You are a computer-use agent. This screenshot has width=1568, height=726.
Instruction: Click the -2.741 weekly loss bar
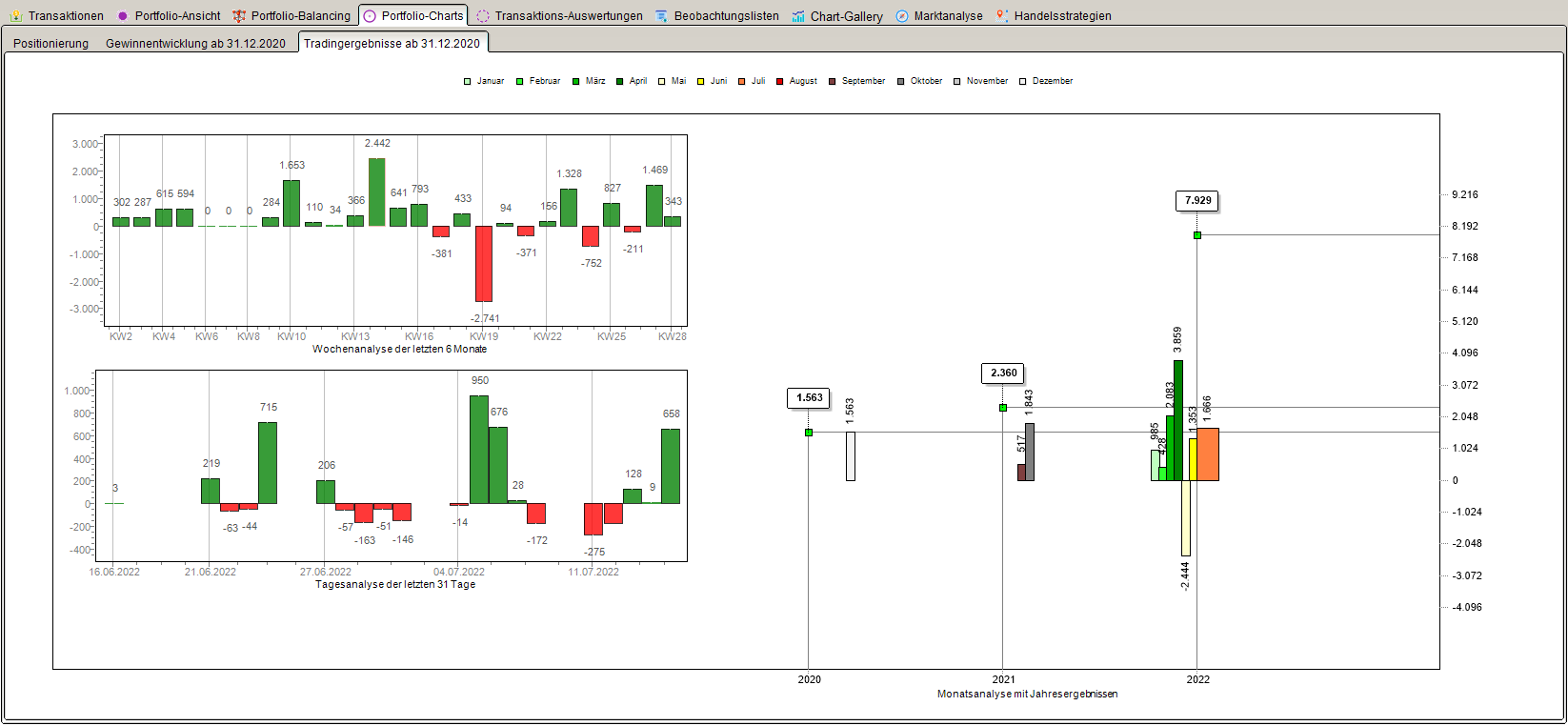(484, 264)
